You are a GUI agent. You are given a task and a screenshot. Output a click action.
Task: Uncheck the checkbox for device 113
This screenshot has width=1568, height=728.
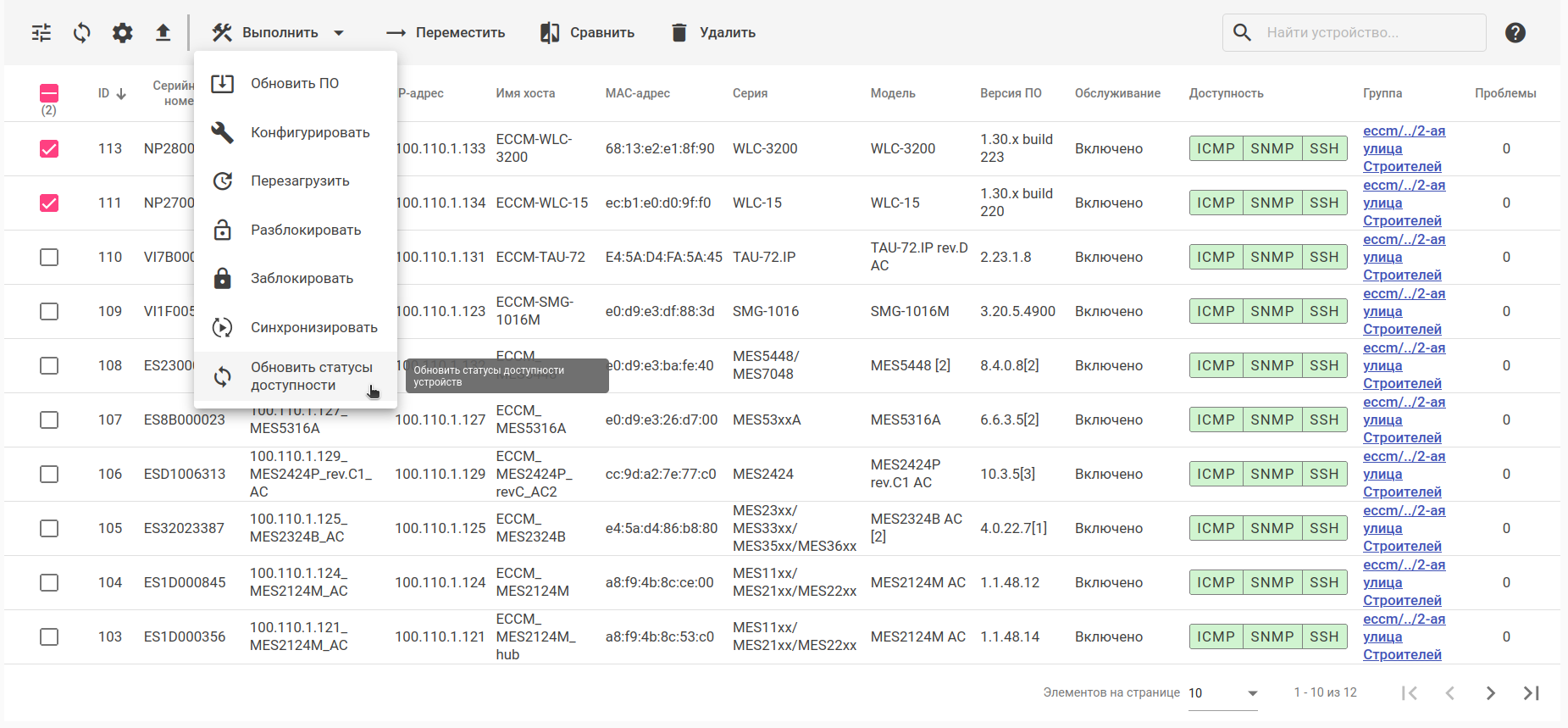pyautogui.click(x=49, y=149)
